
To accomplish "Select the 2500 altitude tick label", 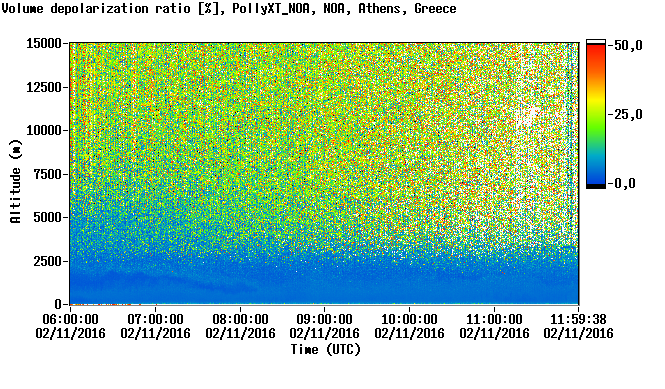I will [x=47, y=261].
